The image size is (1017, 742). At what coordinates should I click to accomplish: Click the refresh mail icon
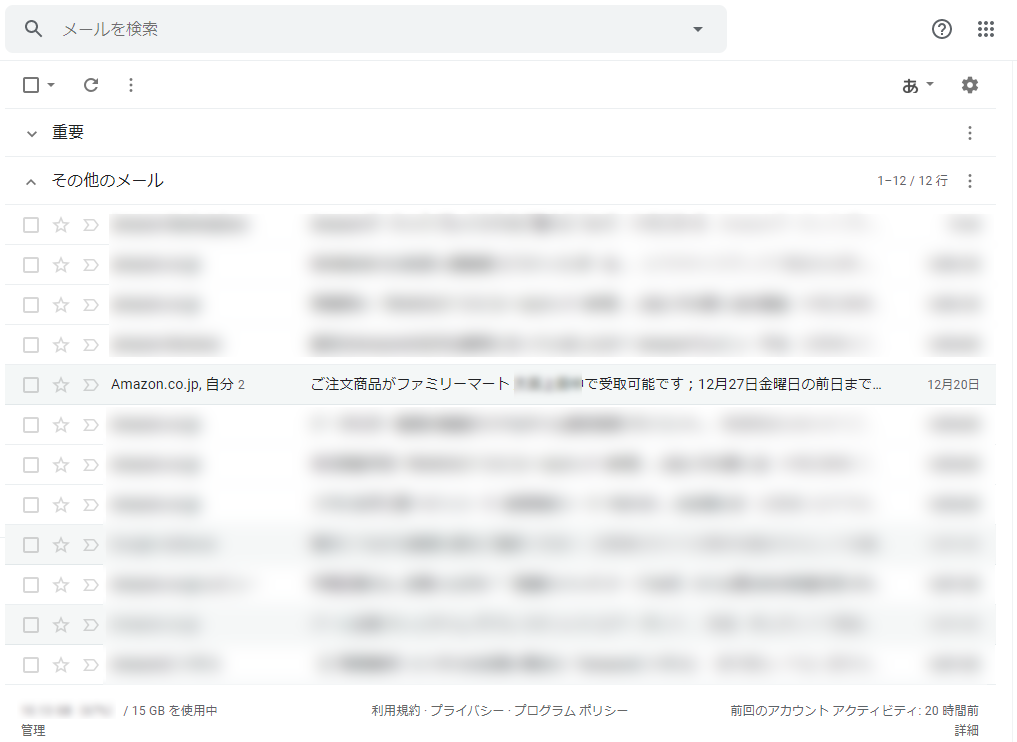tap(91, 85)
